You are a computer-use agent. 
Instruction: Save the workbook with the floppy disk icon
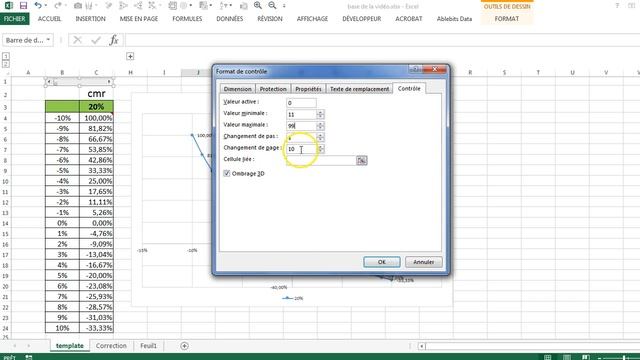(x=23, y=6)
